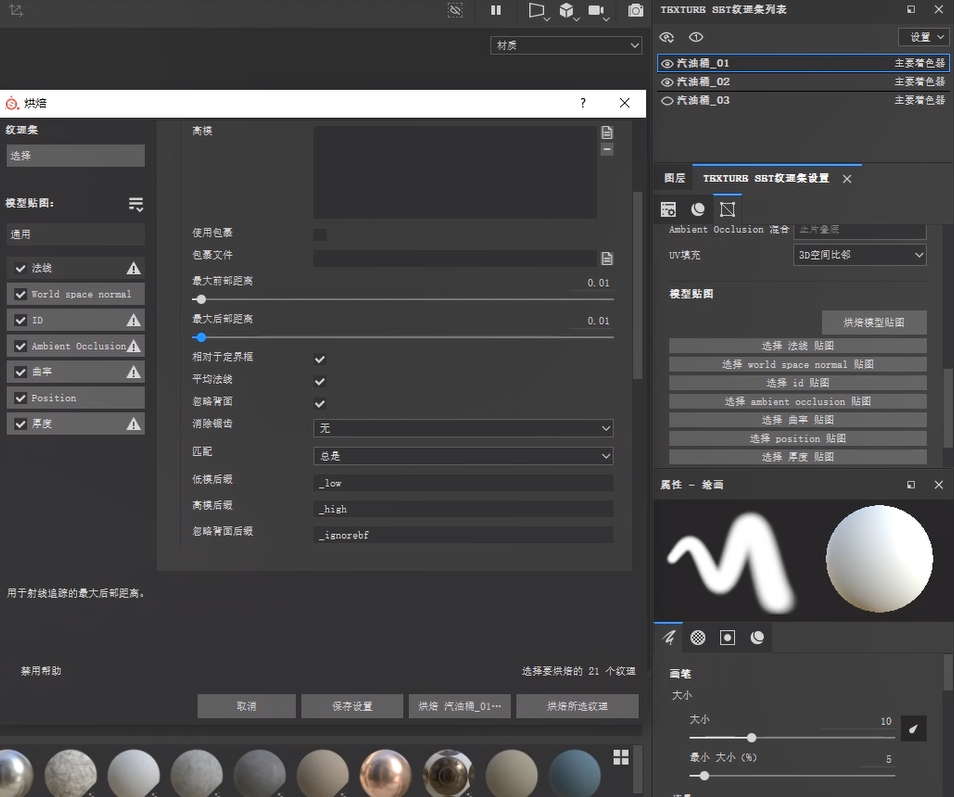
Task: Switch to the 图层 tab
Action: pyautogui.click(x=675, y=178)
